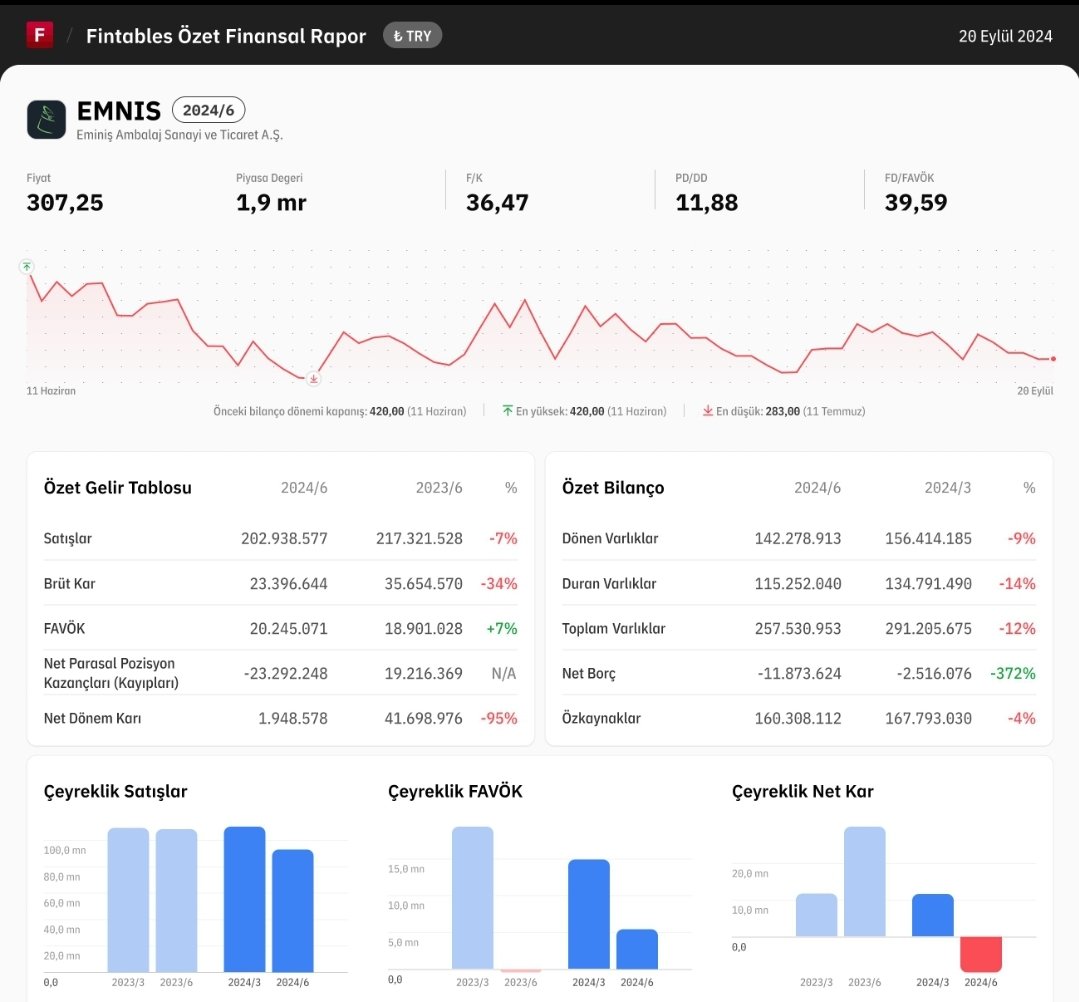Click the 2023/3 bar in Çeyreklik FAVÖK

point(472,897)
